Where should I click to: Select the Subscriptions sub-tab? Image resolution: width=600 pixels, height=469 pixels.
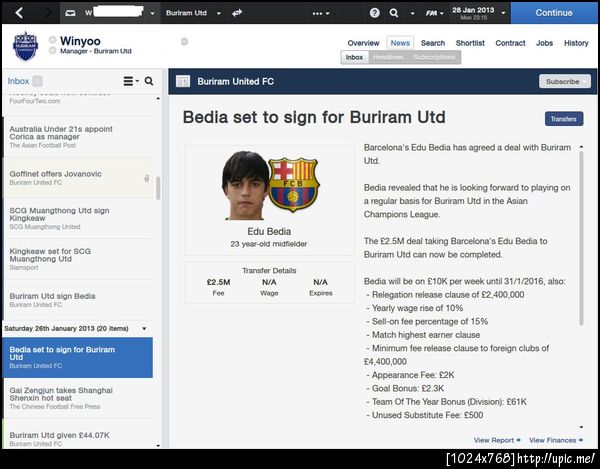click(434, 57)
